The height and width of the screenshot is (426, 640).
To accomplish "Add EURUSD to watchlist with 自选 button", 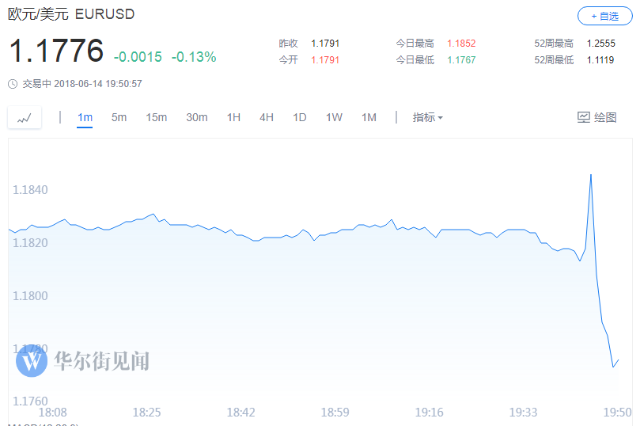I will click(605, 16).
